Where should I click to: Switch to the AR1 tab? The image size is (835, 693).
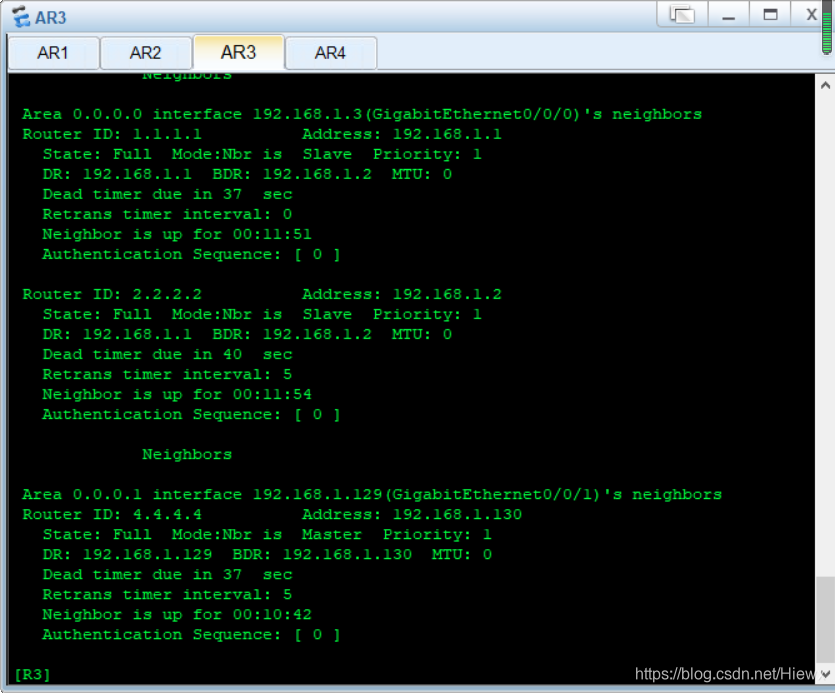[53, 53]
